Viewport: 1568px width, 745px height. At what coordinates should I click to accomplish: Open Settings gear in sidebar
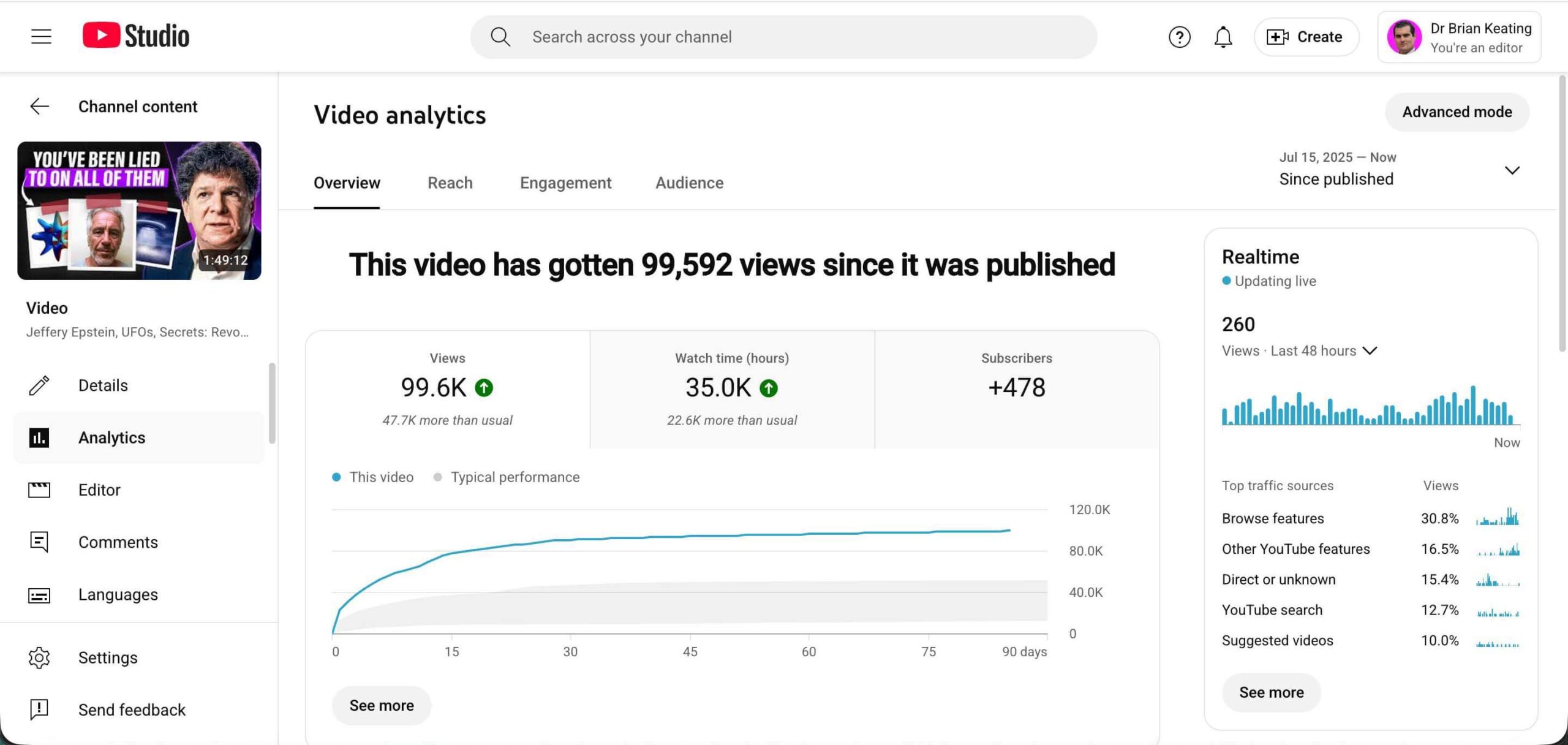[x=40, y=657]
